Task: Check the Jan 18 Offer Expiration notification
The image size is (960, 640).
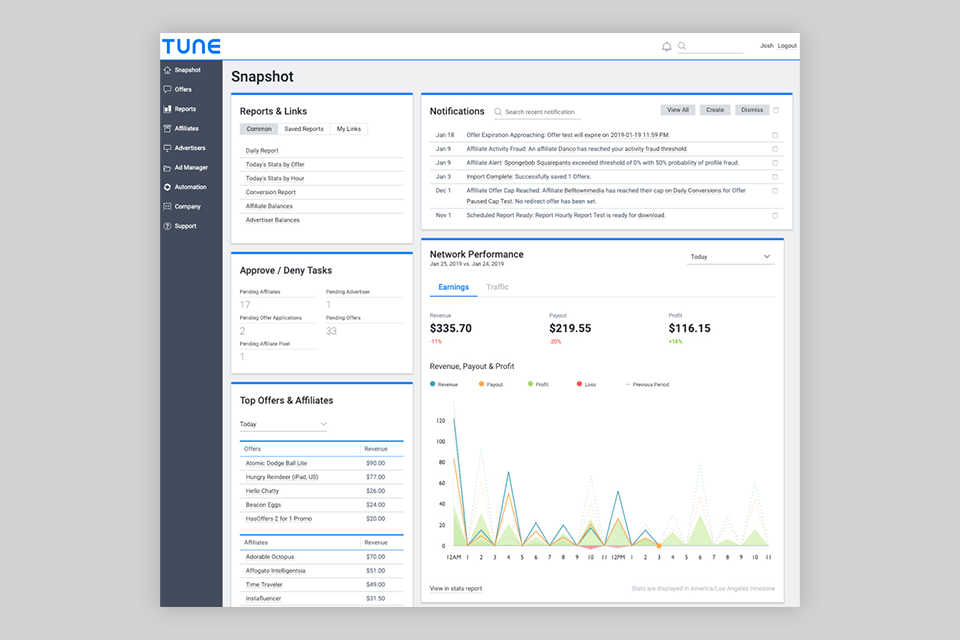Action: coord(775,135)
